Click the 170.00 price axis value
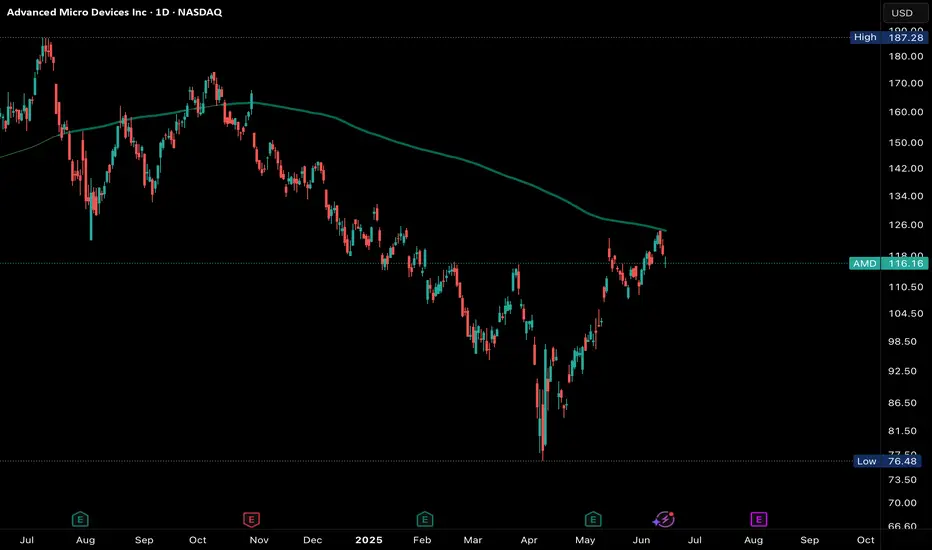The height and width of the screenshot is (550, 932). [906, 83]
